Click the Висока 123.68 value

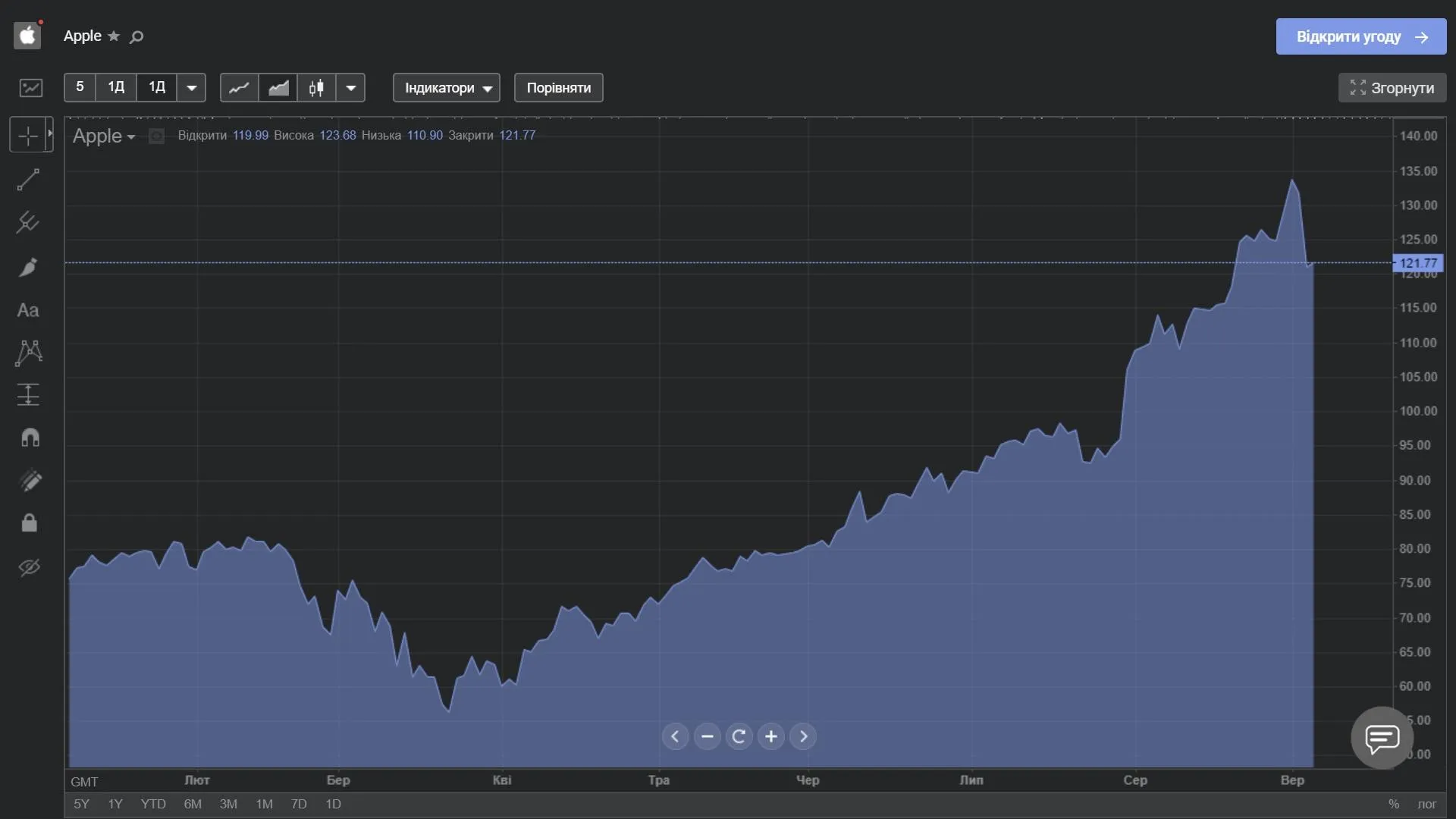(x=337, y=135)
